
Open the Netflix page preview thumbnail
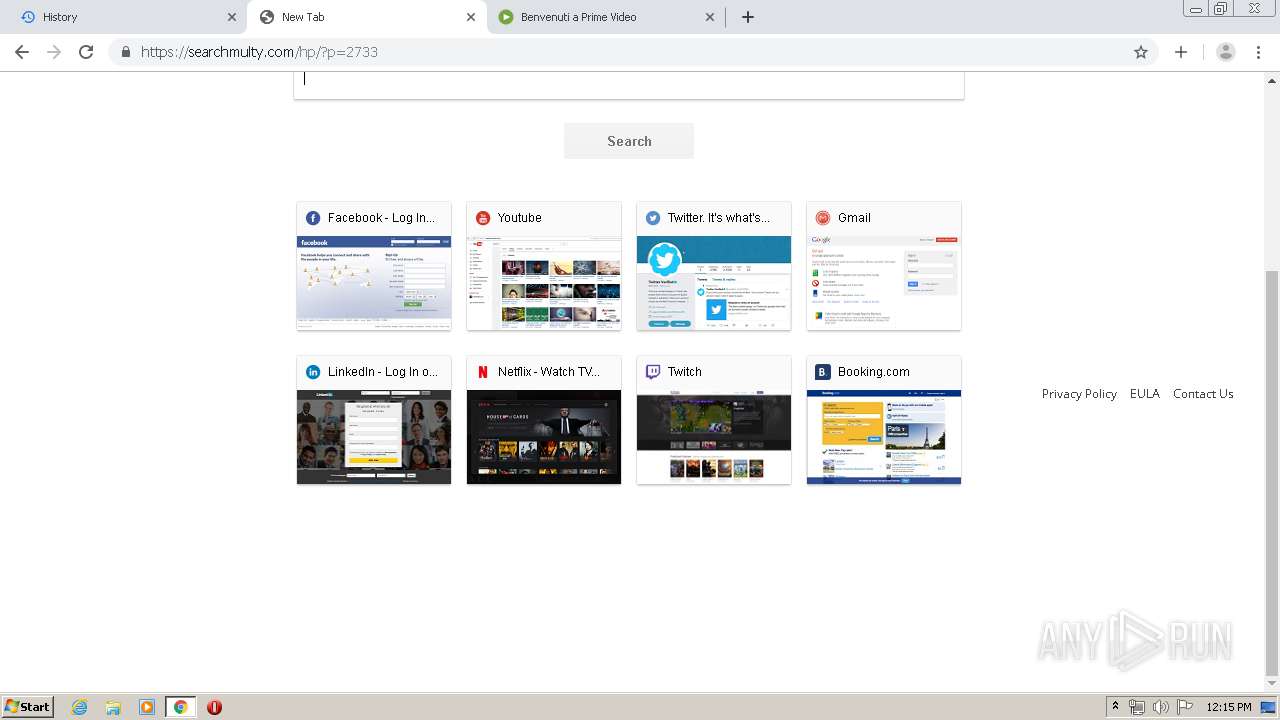point(544,437)
